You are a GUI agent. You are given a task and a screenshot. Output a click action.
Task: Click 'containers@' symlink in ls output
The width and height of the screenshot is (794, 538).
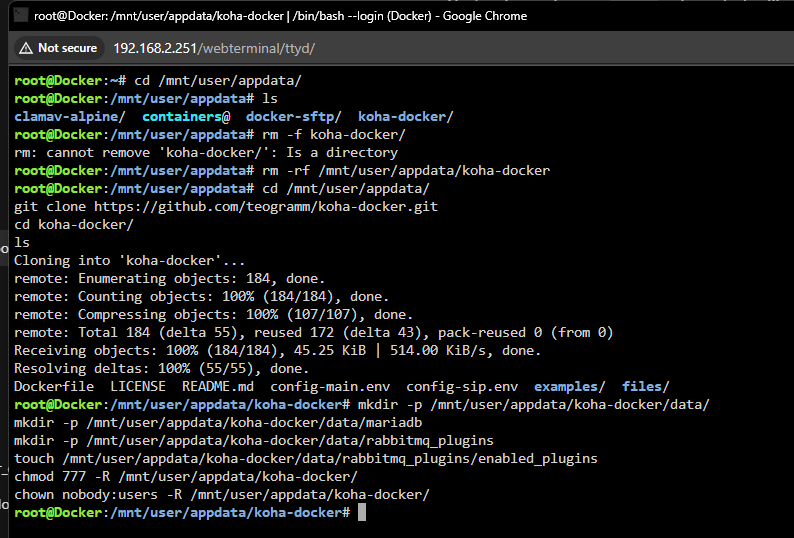click(186, 117)
